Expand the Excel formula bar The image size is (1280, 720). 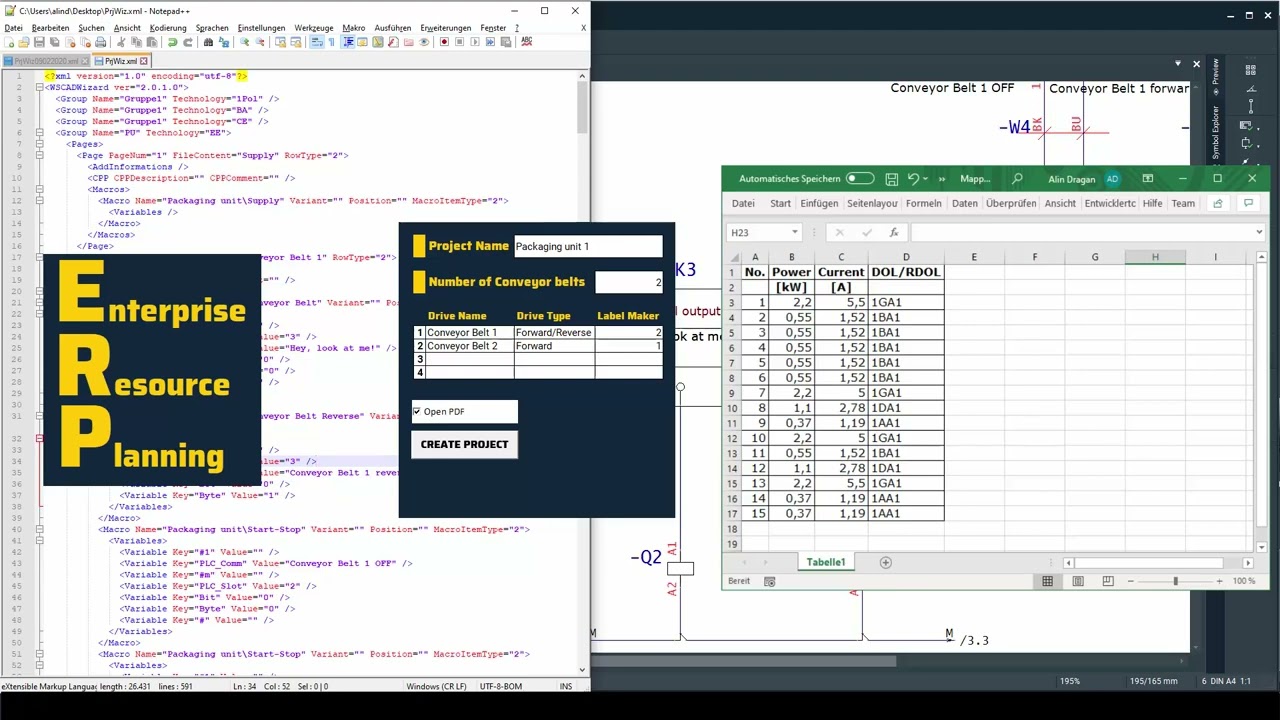coord(1259,233)
